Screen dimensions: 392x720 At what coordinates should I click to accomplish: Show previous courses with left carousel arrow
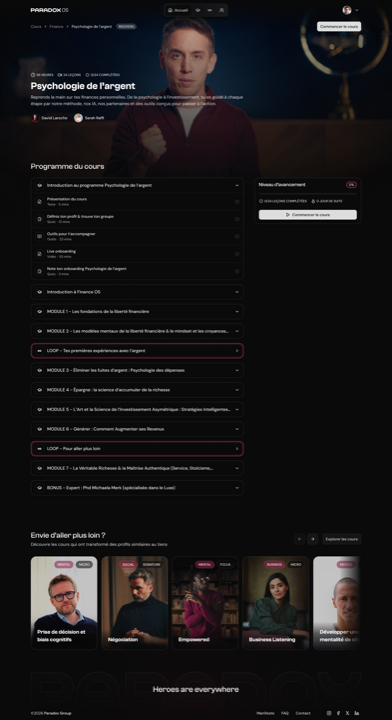[x=299, y=539]
